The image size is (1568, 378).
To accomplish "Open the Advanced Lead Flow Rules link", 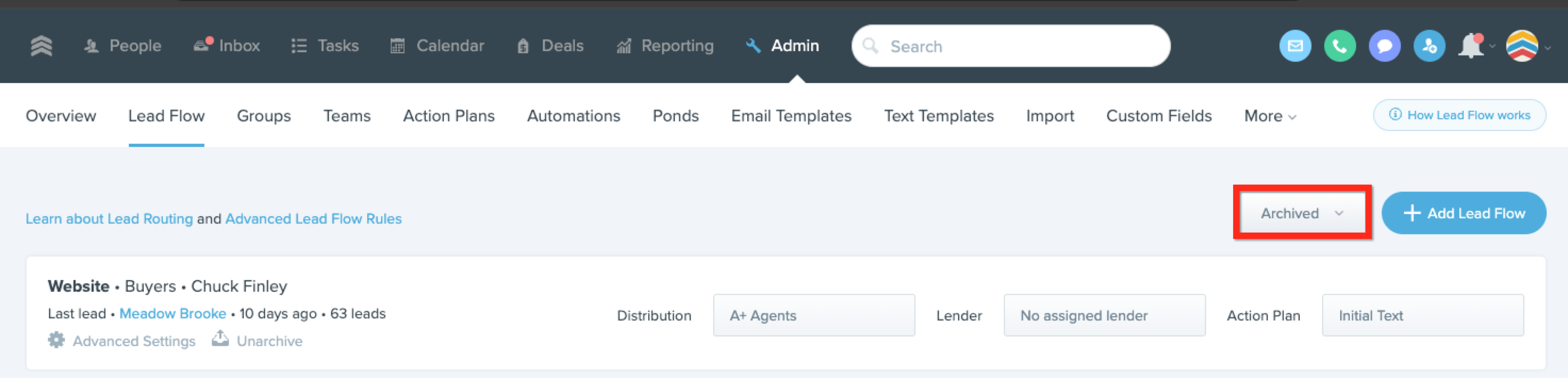I will pyautogui.click(x=313, y=218).
